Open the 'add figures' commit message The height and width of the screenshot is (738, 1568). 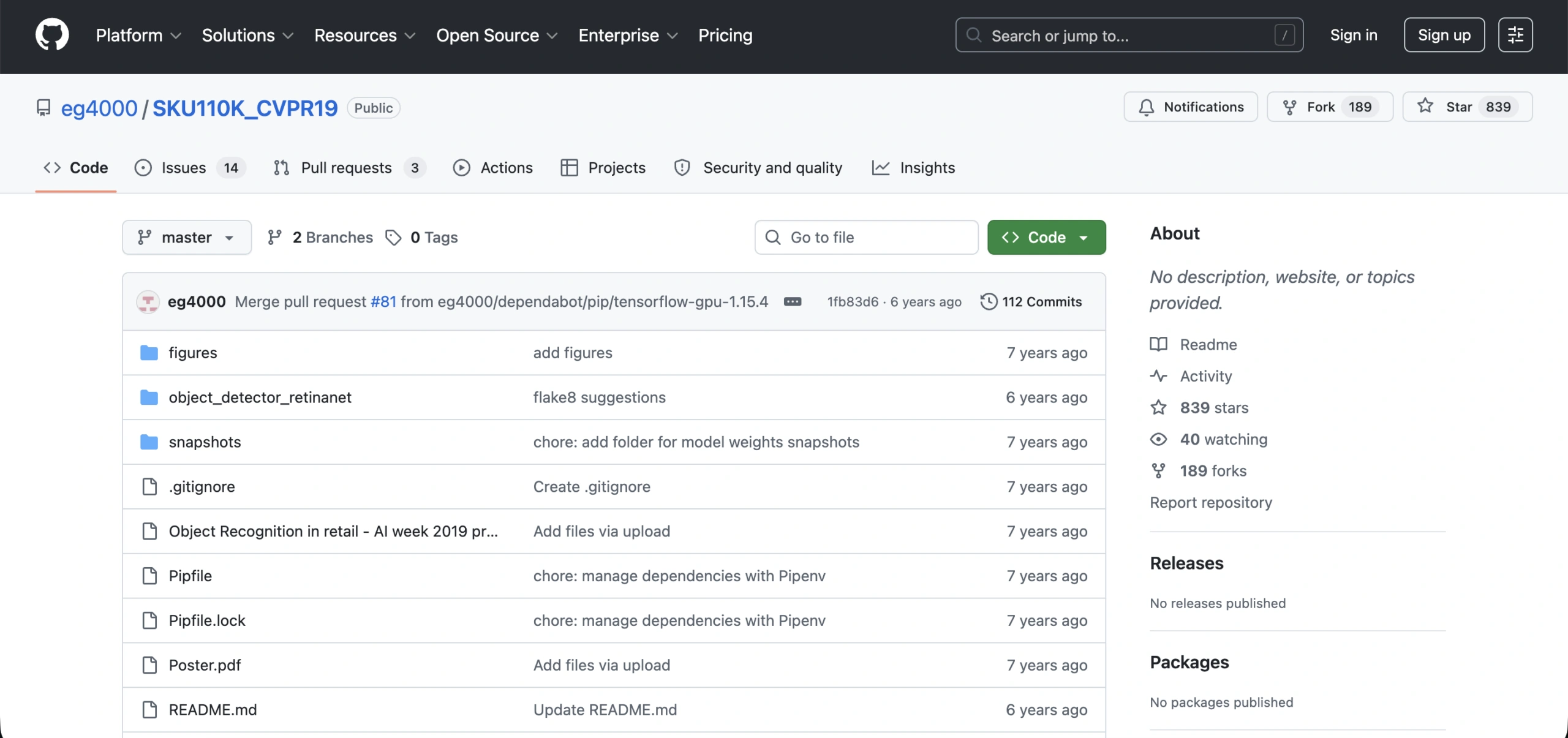tap(573, 353)
